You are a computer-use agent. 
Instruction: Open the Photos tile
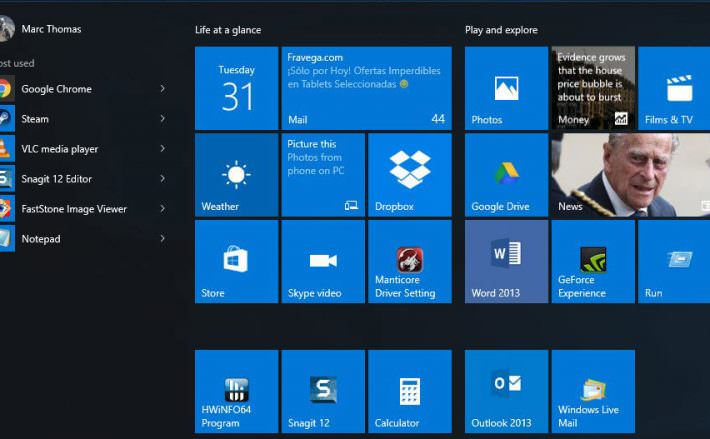506,88
